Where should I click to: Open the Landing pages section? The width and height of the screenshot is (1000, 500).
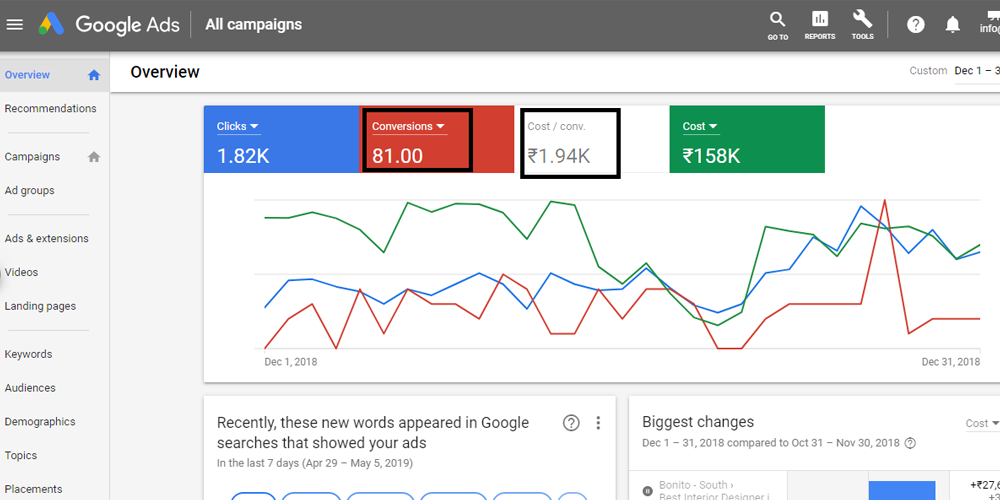point(40,306)
